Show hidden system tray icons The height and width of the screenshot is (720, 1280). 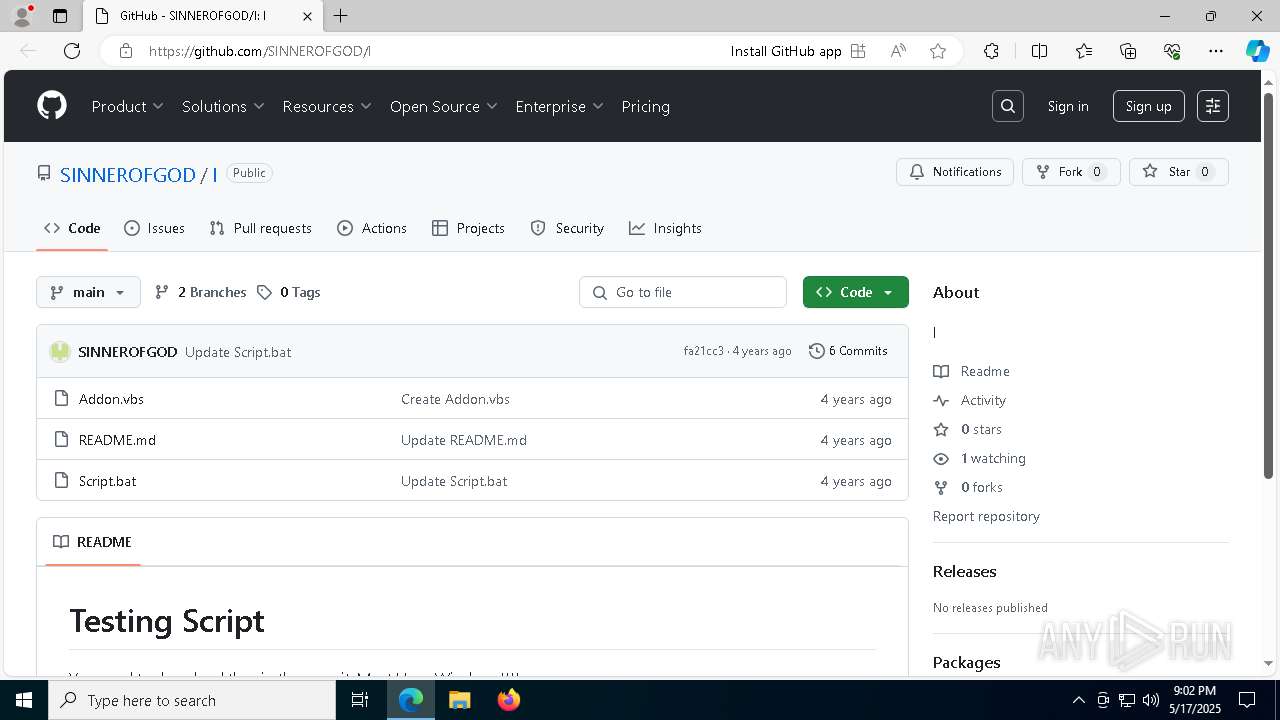[x=1078, y=700]
